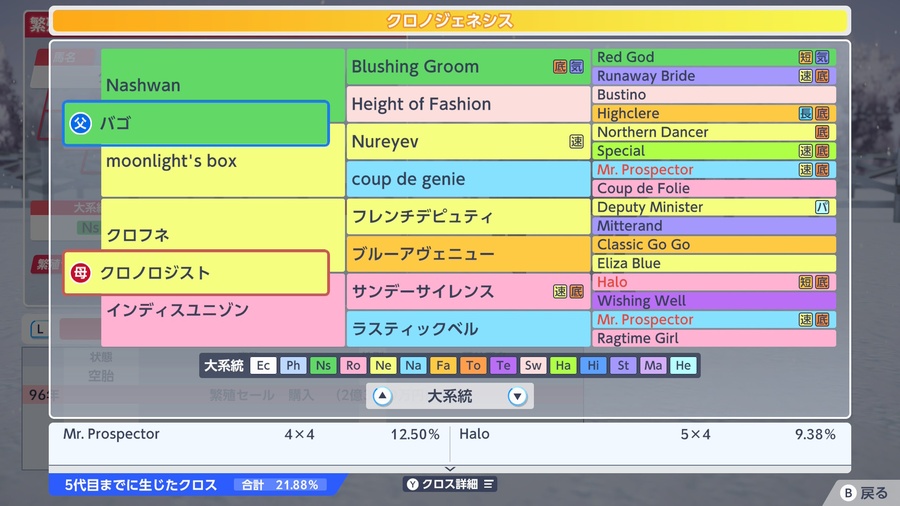Select the coup de genie cell
Screen dimensions: 900x506
point(468,179)
